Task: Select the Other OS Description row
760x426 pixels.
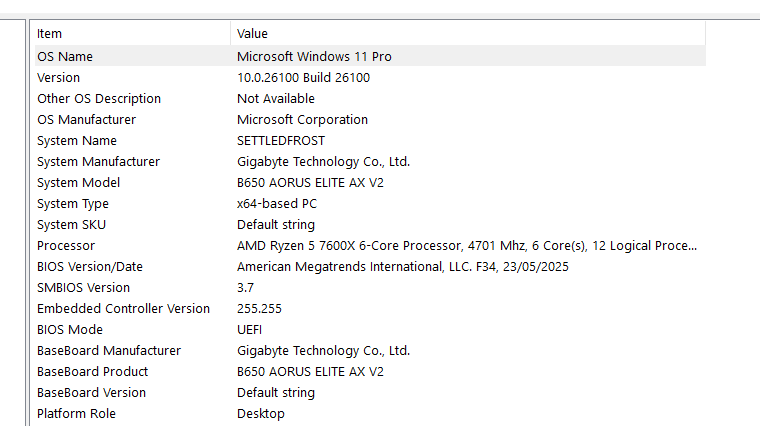Action: click(x=99, y=99)
